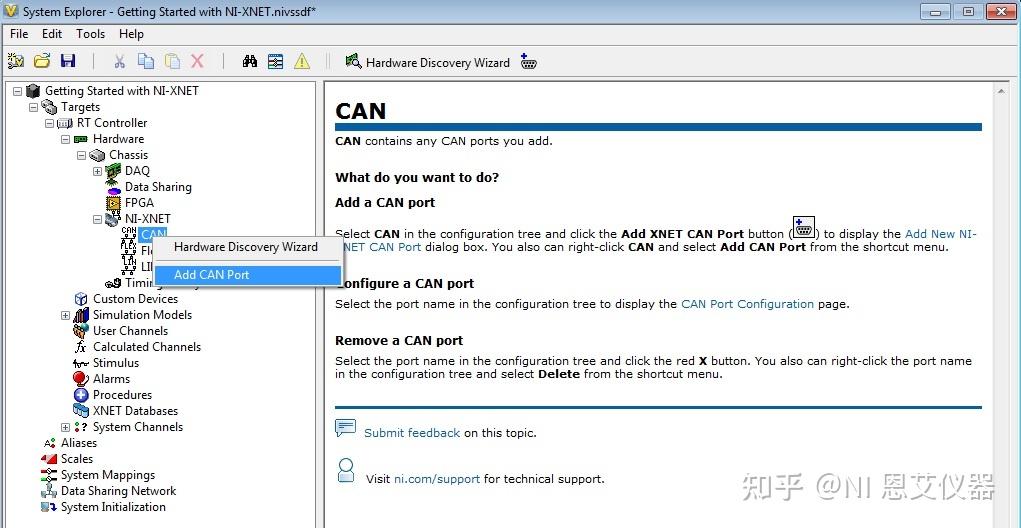Screen dimensions: 1021x528
Task: Expand the Simulation Models node
Action: (x=65, y=315)
